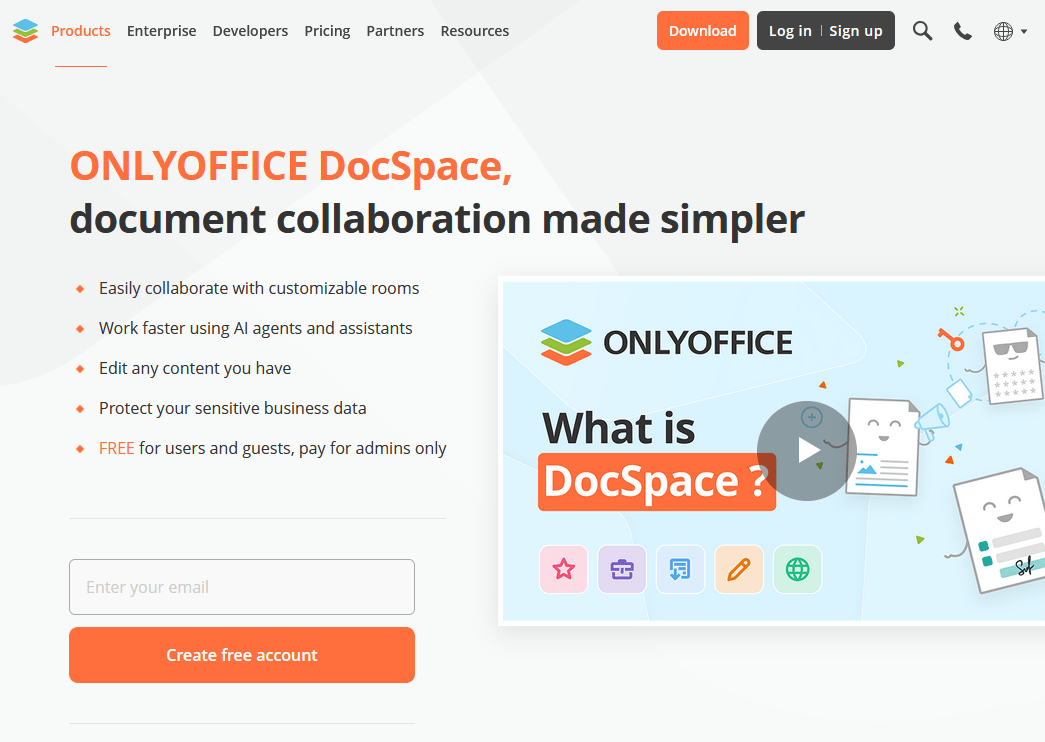Click the phone contact icon
Viewport: 1045px width, 742px height.
click(962, 31)
